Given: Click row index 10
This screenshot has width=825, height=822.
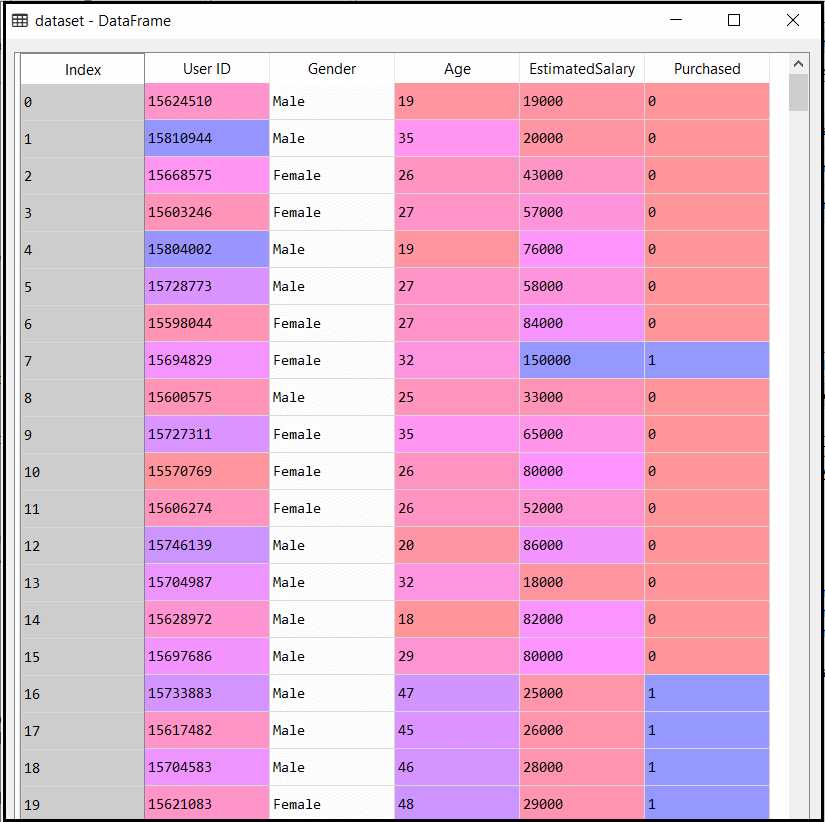Looking at the screenshot, I should click(83, 471).
